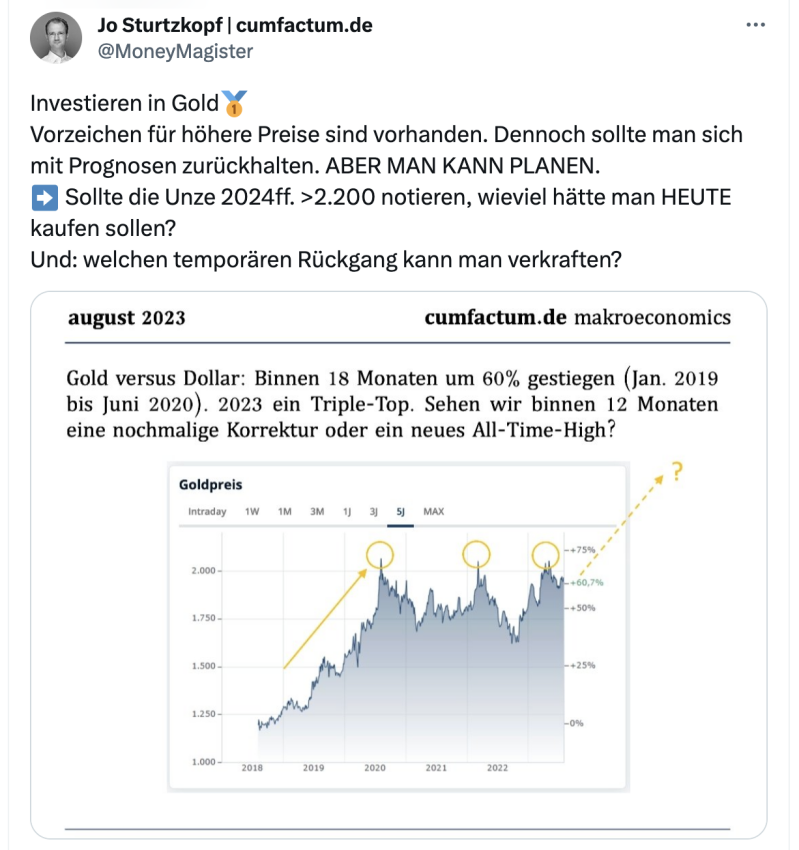Select the active 5J tab
799x850 pixels.
[x=401, y=512]
